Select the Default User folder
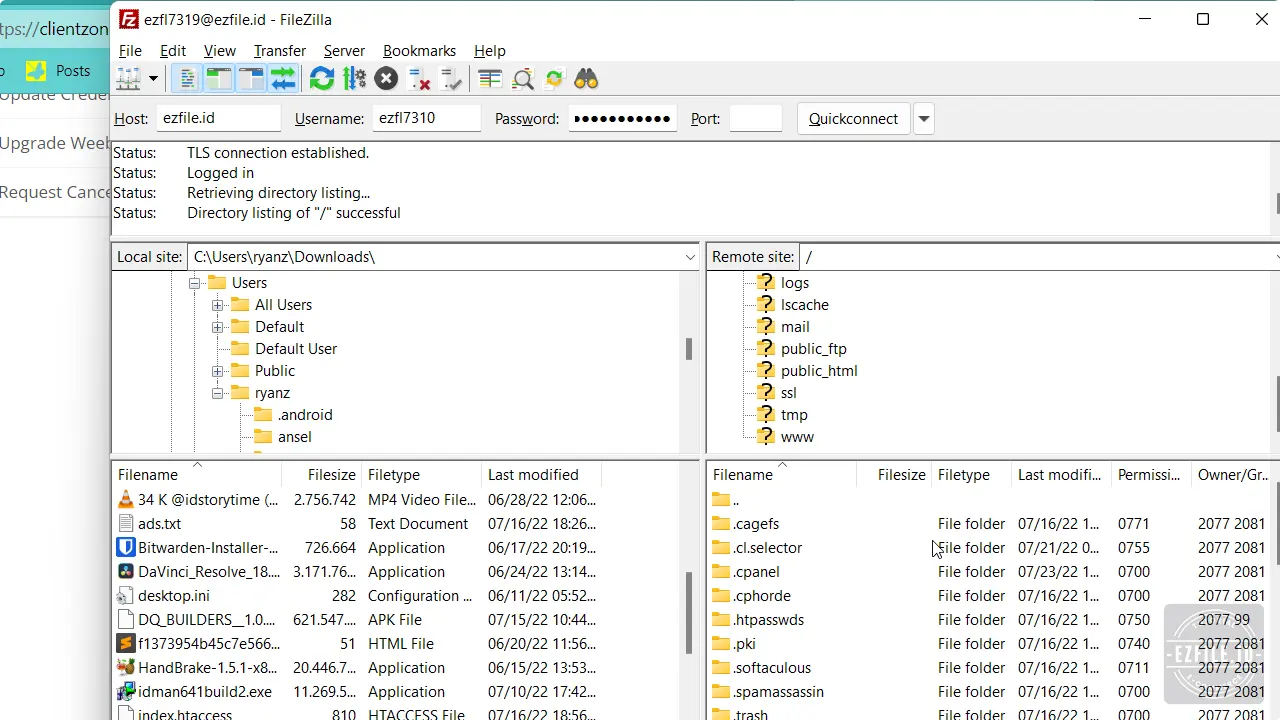The width and height of the screenshot is (1280, 720). 296,349
